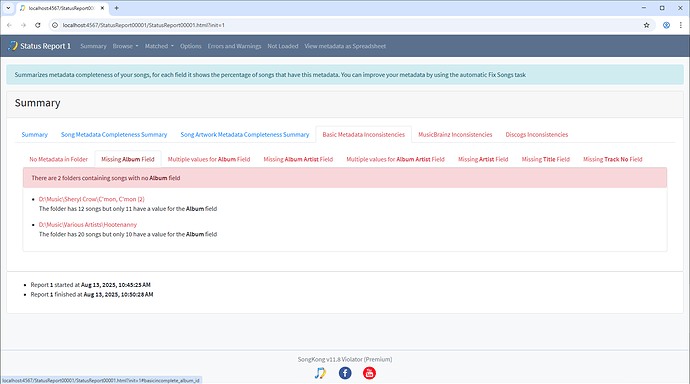Open the YouTube icon in footer

point(369,373)
